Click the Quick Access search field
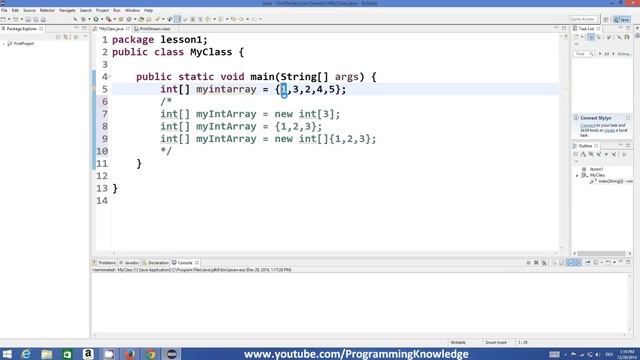 (x=583, y=19)
